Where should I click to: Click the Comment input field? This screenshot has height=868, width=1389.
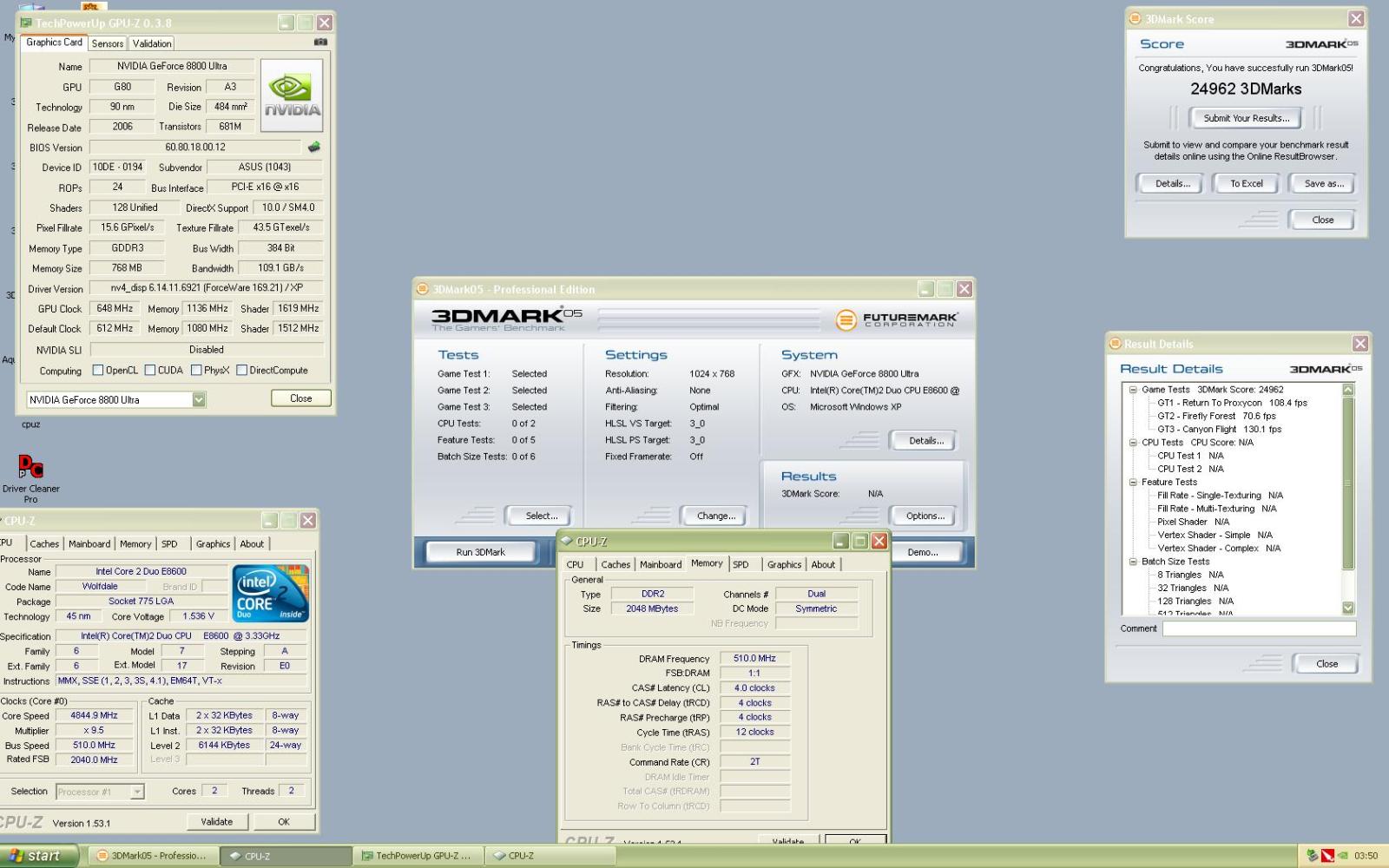(1259, 628)
